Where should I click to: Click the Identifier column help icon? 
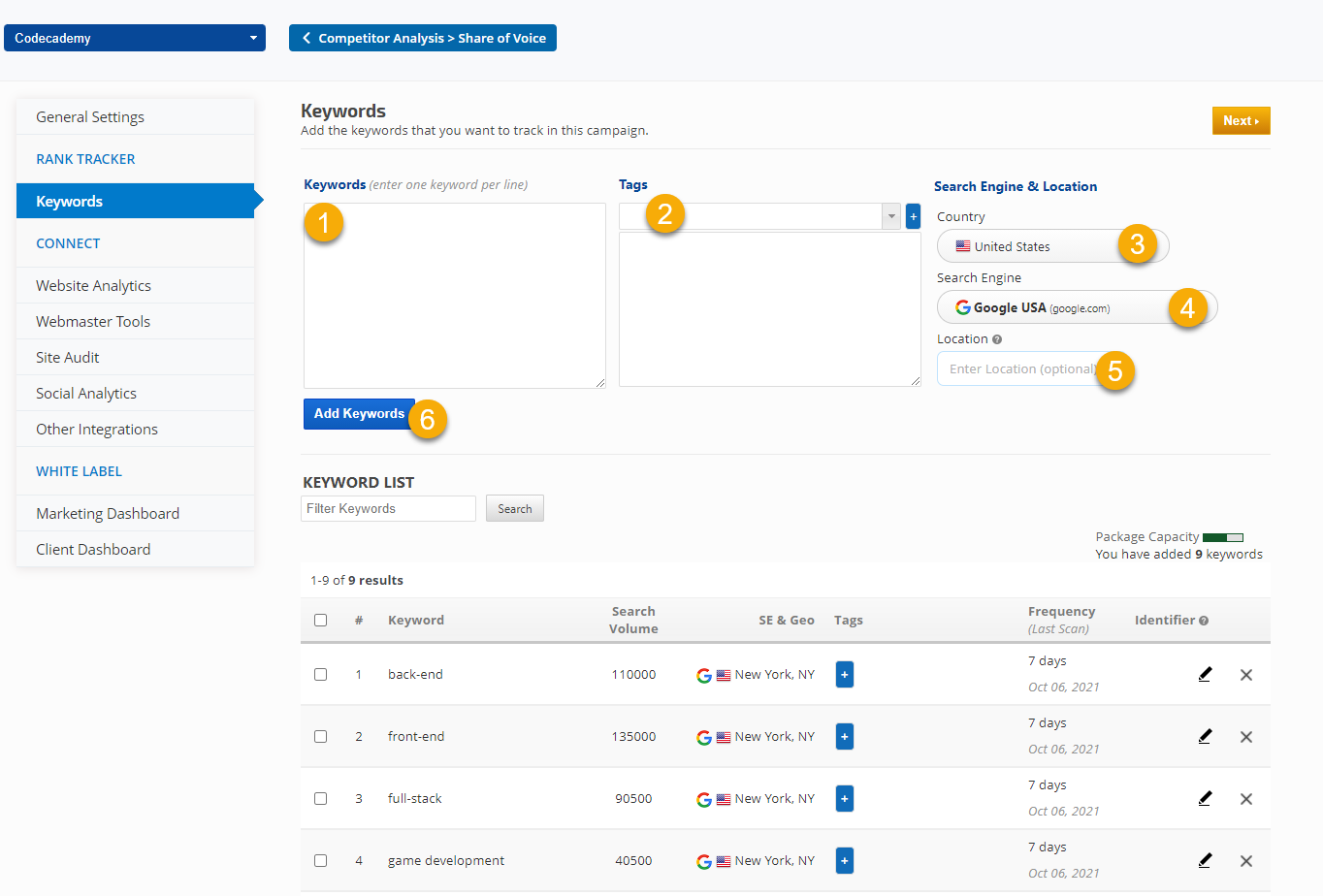click(x=1204, y=621)
